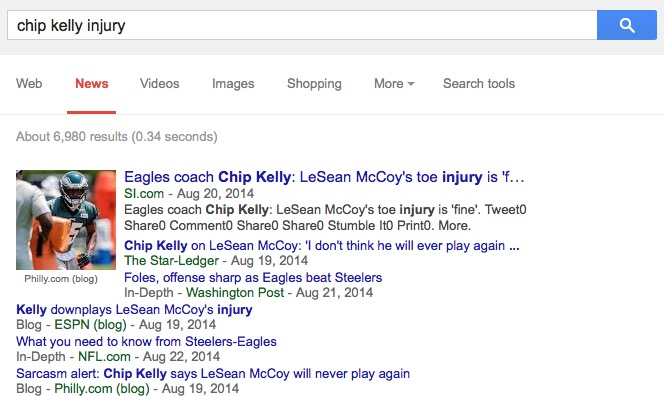This screenshot has height=396, width=664.
Task: Open the LeSean McCoy football player thumbnail
Action: 66,220
